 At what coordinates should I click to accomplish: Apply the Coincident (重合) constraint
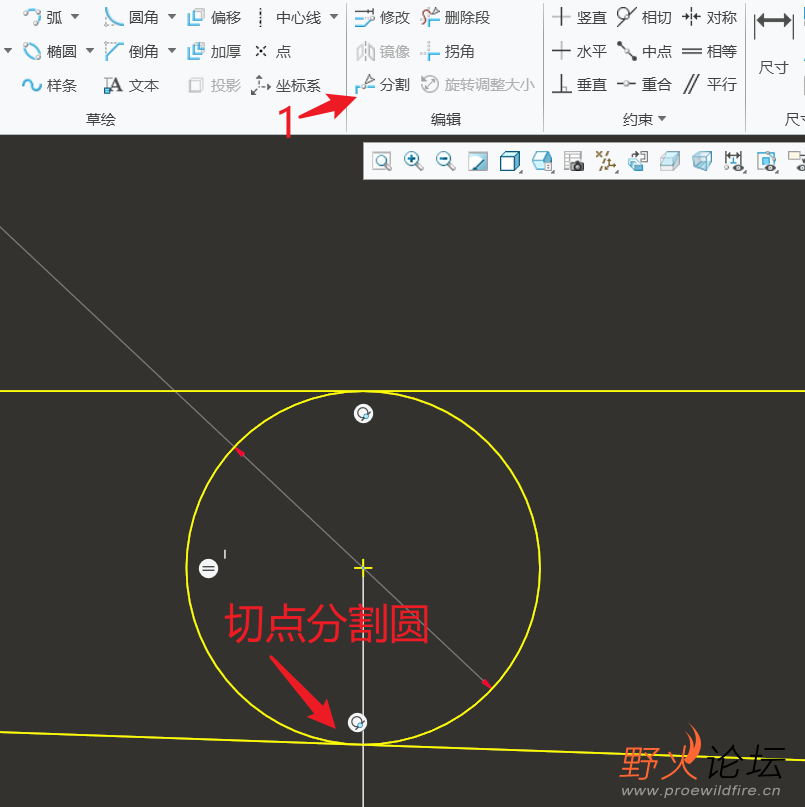(644, 84)
